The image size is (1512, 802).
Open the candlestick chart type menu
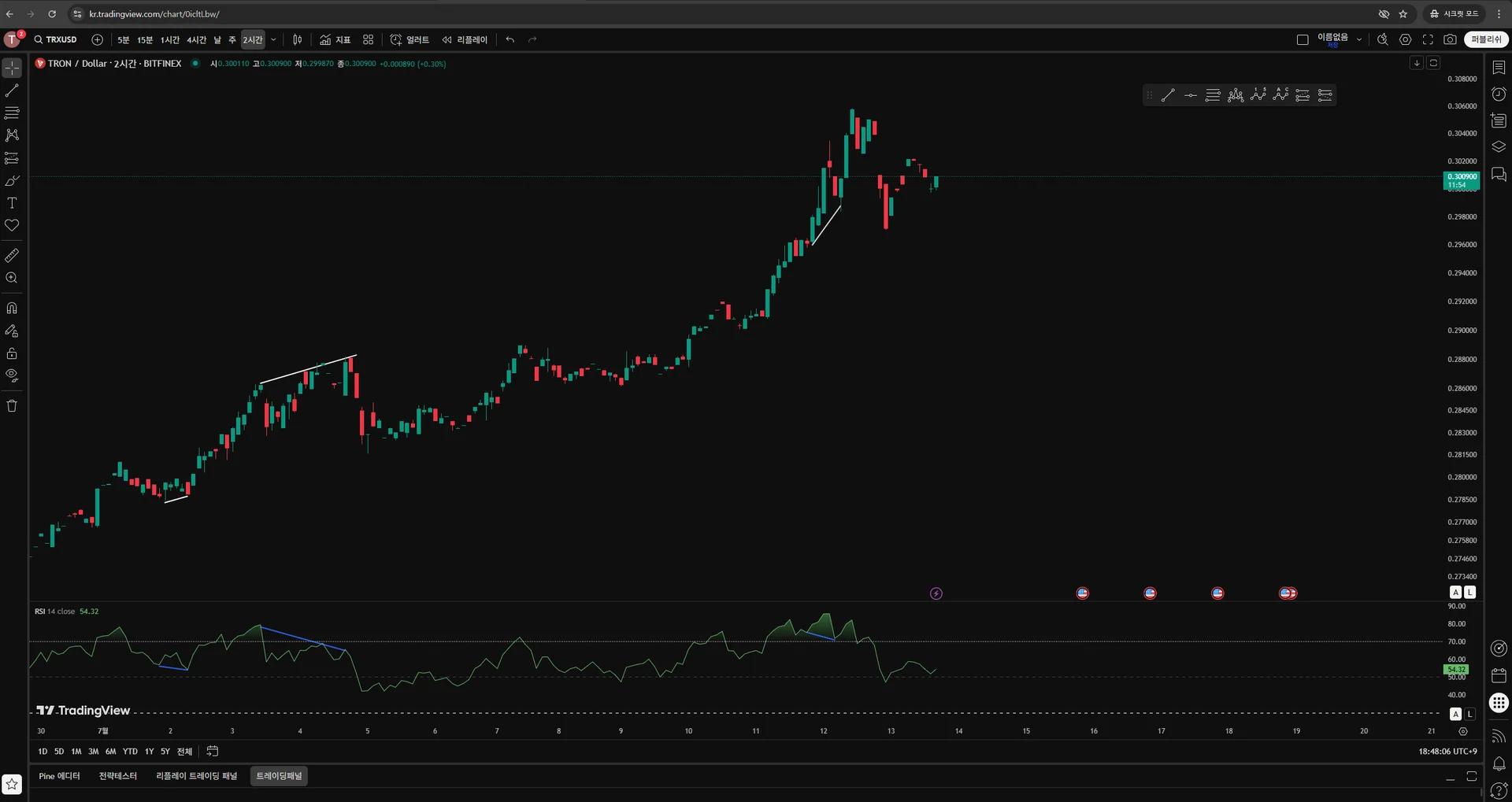pyautogui.click(x=298, y=39)
